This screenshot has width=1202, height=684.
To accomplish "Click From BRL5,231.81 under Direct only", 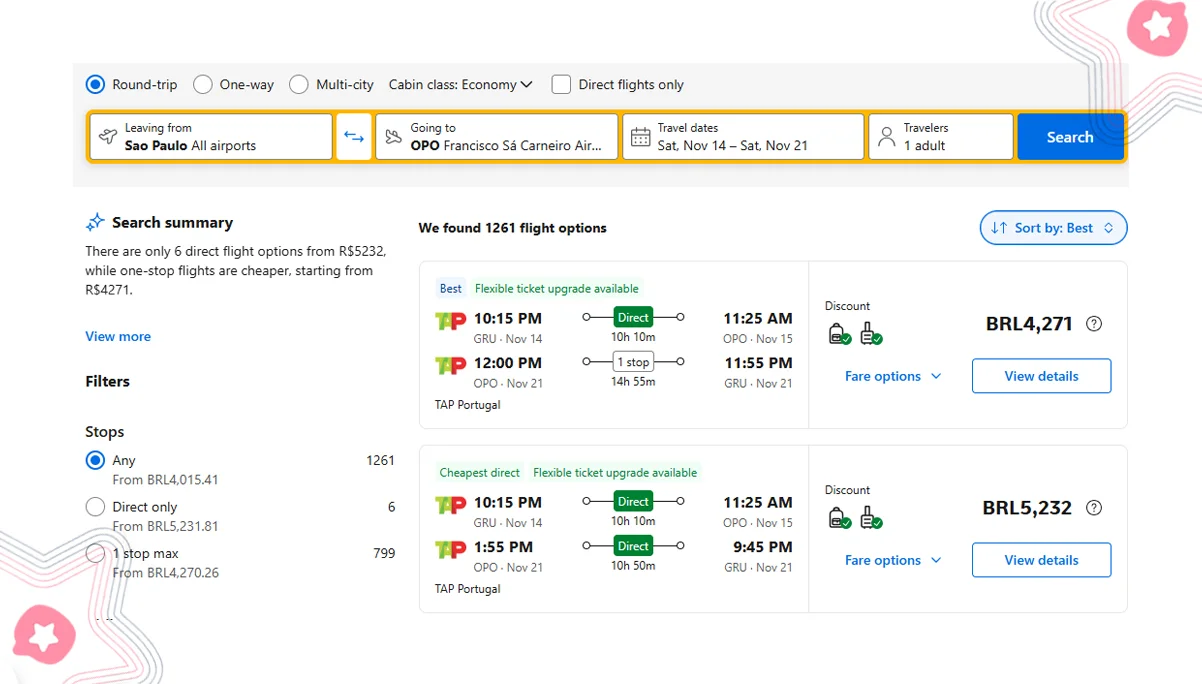I will coord(165,526).
